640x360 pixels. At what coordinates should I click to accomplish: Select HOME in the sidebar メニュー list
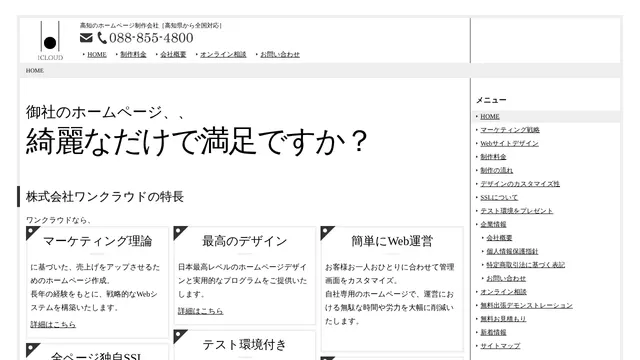click(x=490, y=117)
